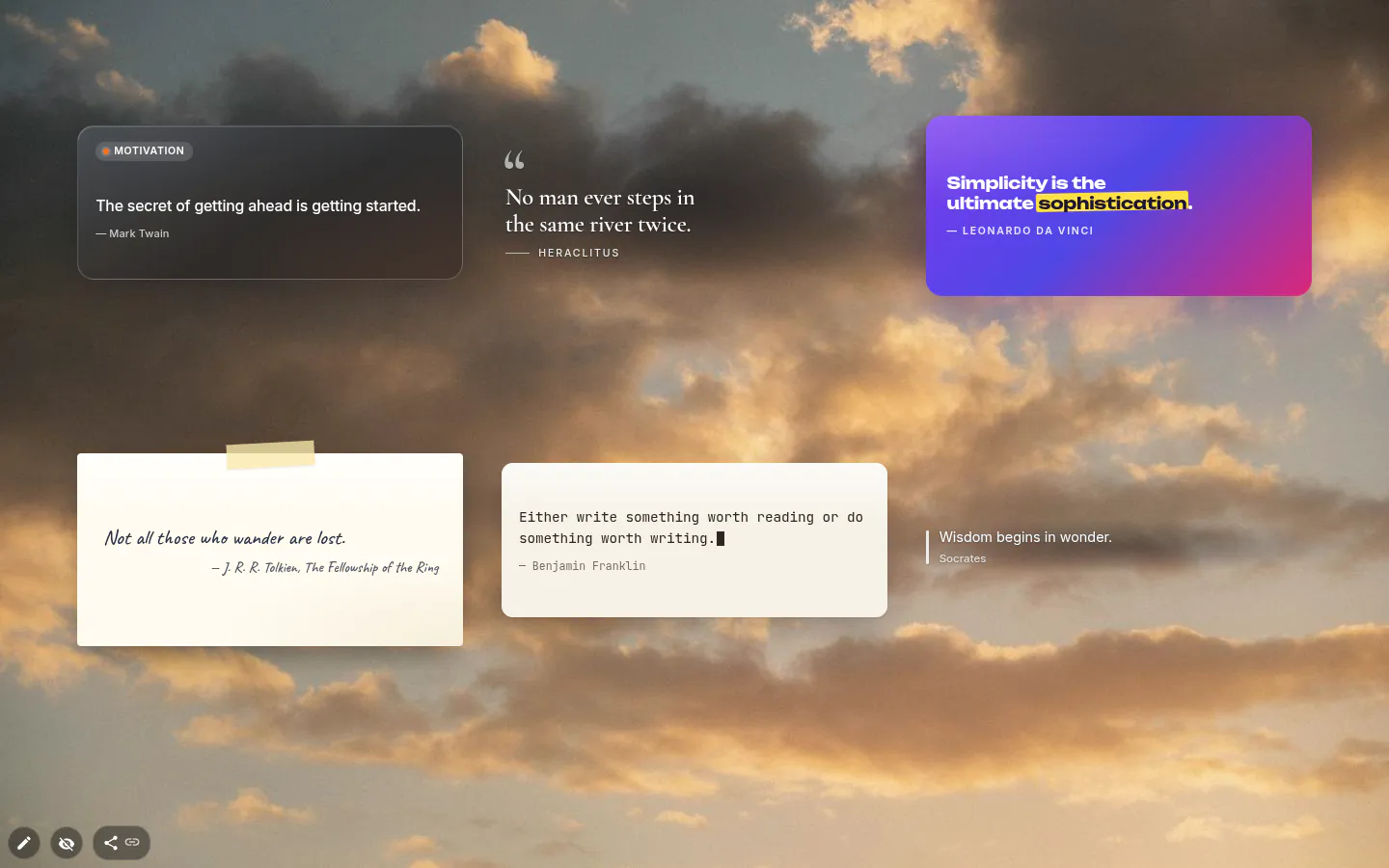Click the HERACLITUS author label
1389x868 pixels.
pyautogui.click(x=579, y=253)
